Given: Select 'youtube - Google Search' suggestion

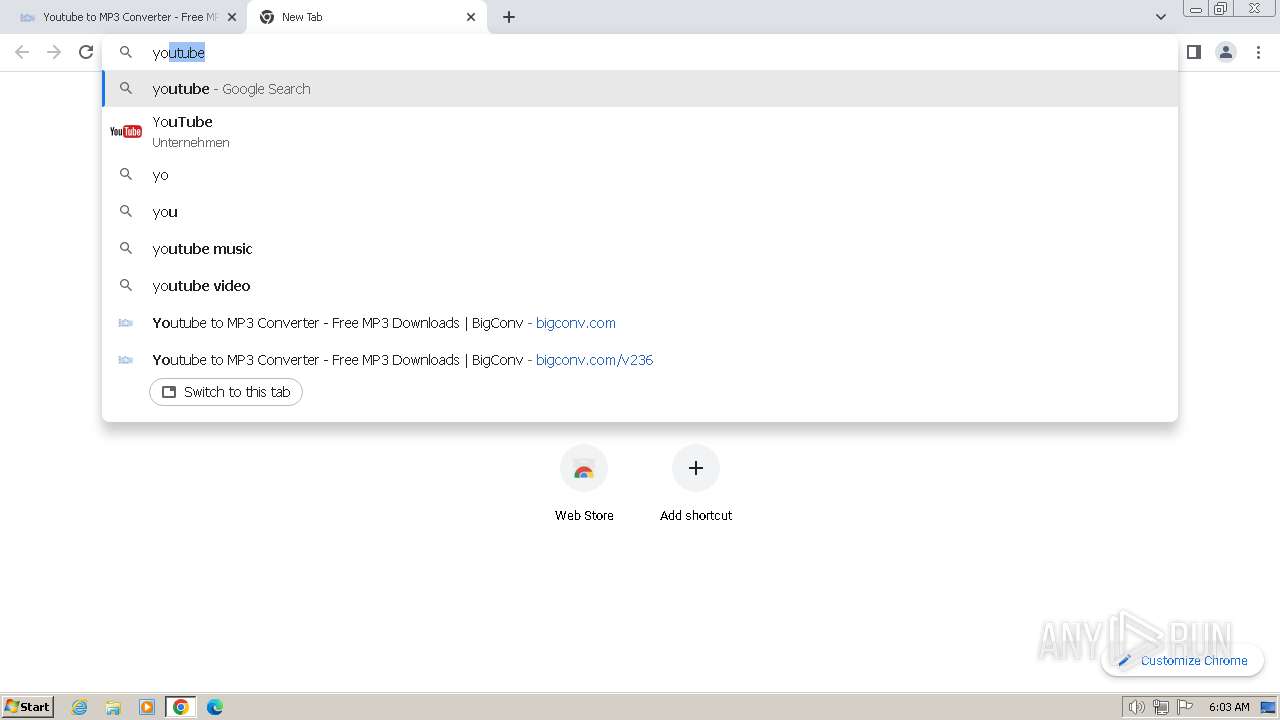Looking at the screenshot, I should point(640,89).
